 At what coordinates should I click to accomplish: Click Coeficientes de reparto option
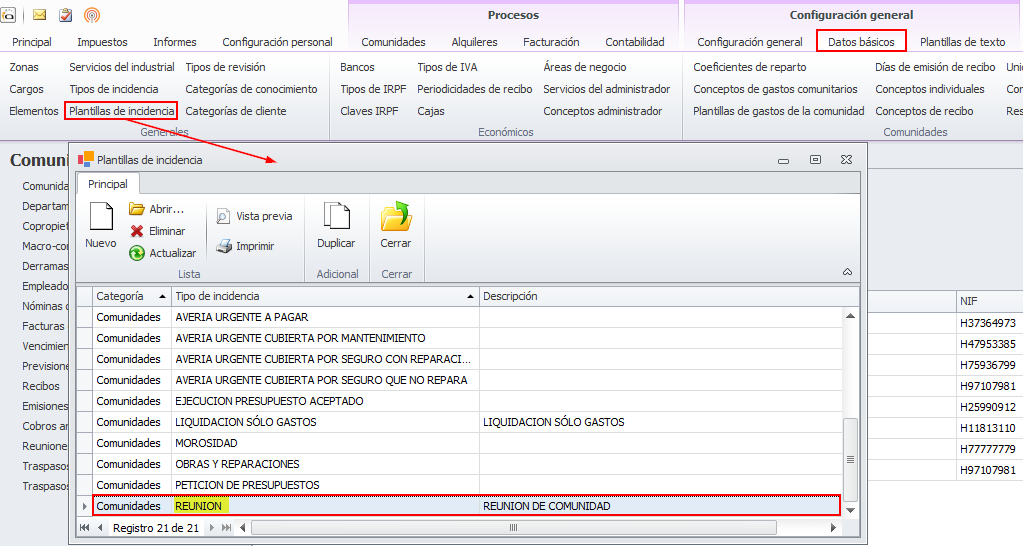click(750, 67)
